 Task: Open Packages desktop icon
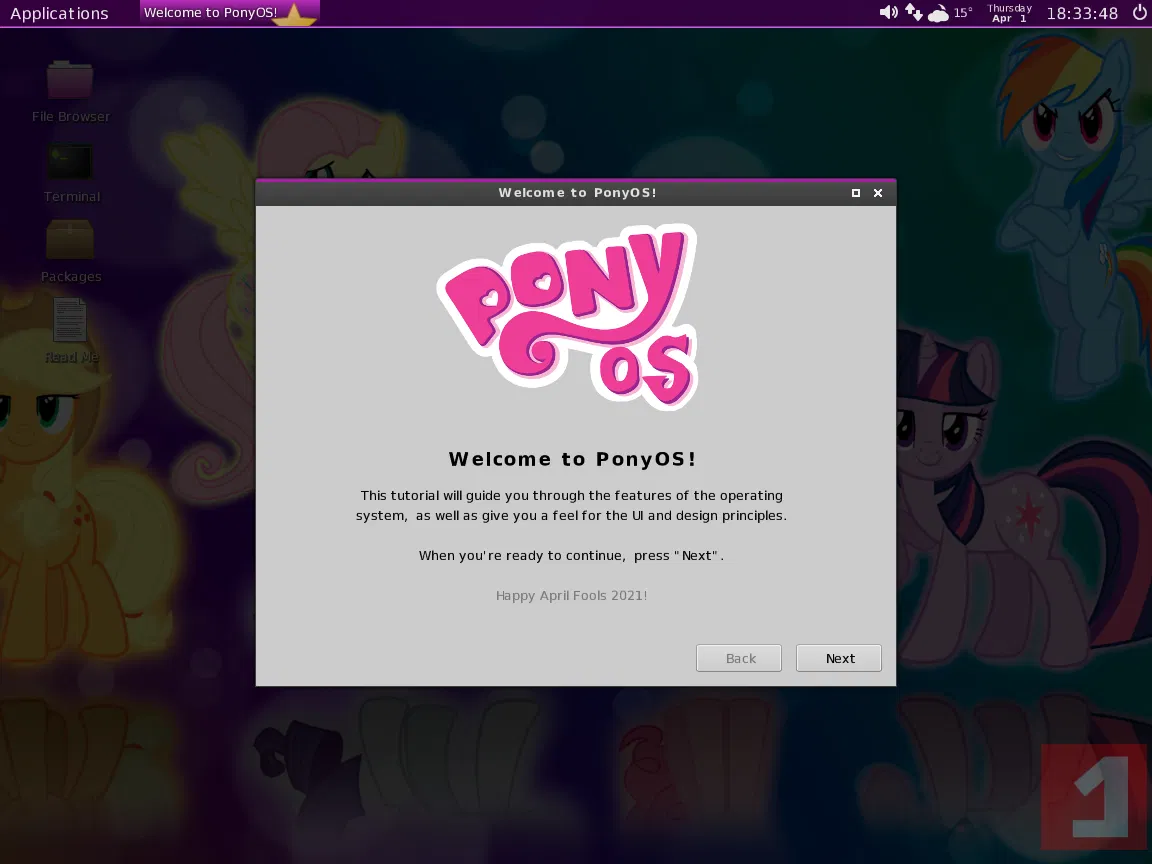click(x=71, y=252)
